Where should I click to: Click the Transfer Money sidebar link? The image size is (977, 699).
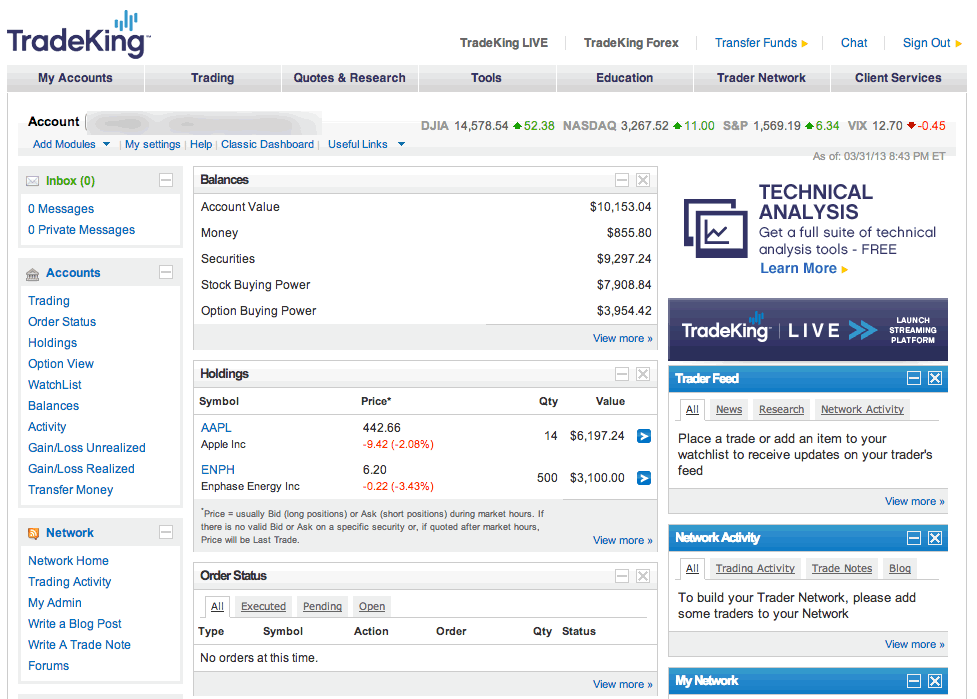pos(70,490)
